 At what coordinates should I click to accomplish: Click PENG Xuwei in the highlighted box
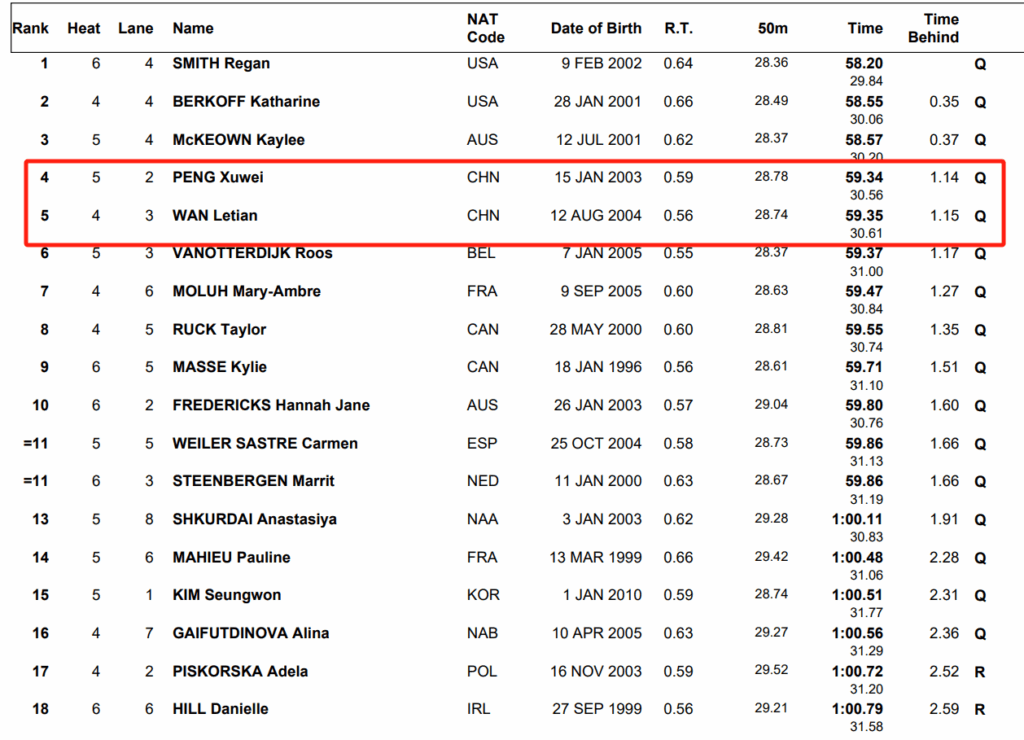point(218,177)
